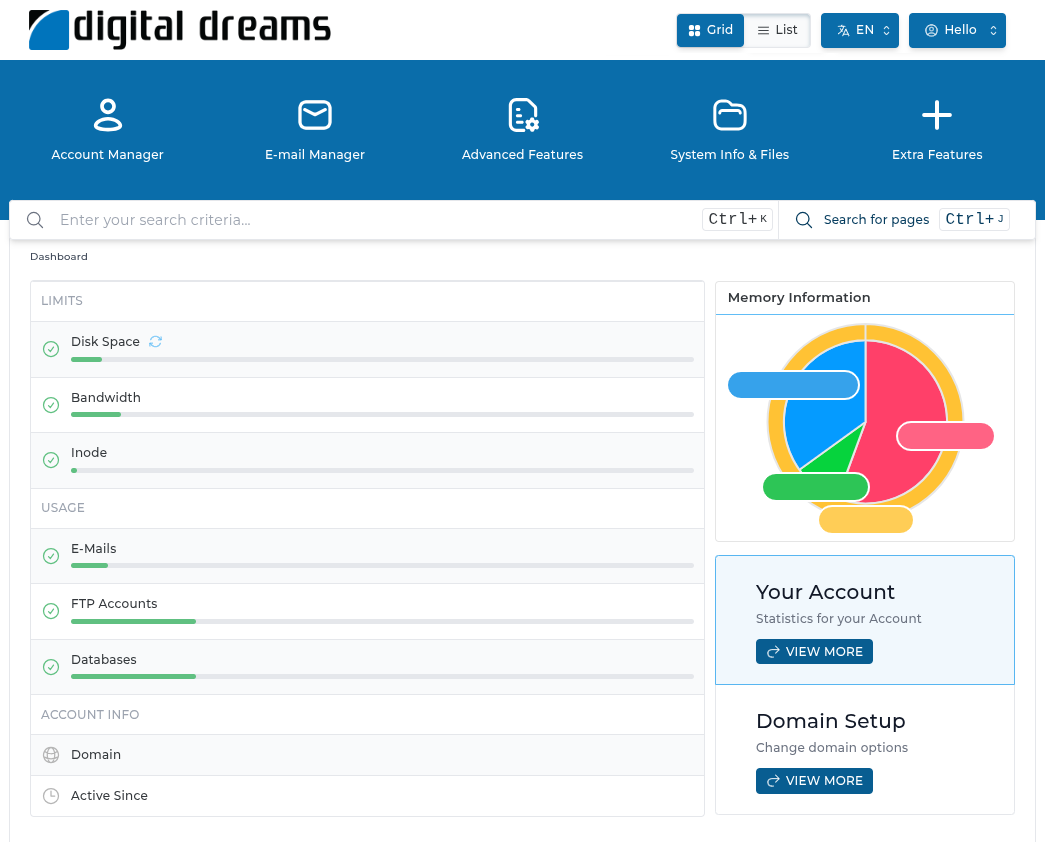The height and width of the screenshot is (842, 1045).
Task: Switch to Grid view
Action: pos(711,30)
